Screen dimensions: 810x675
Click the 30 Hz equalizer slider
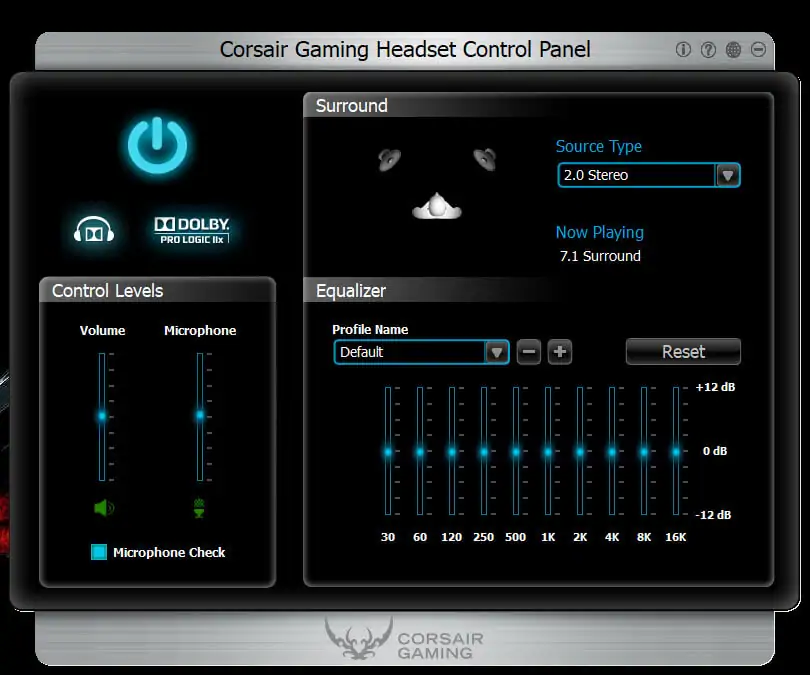tap(388, 452)
